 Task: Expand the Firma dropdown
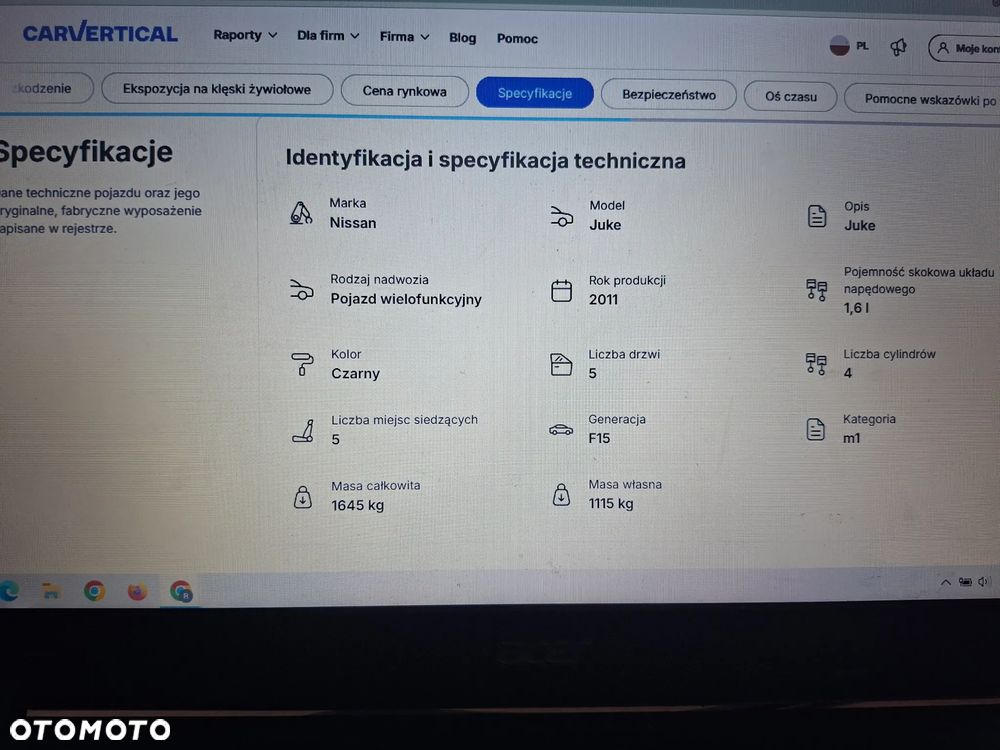click(x=404, y=37)
